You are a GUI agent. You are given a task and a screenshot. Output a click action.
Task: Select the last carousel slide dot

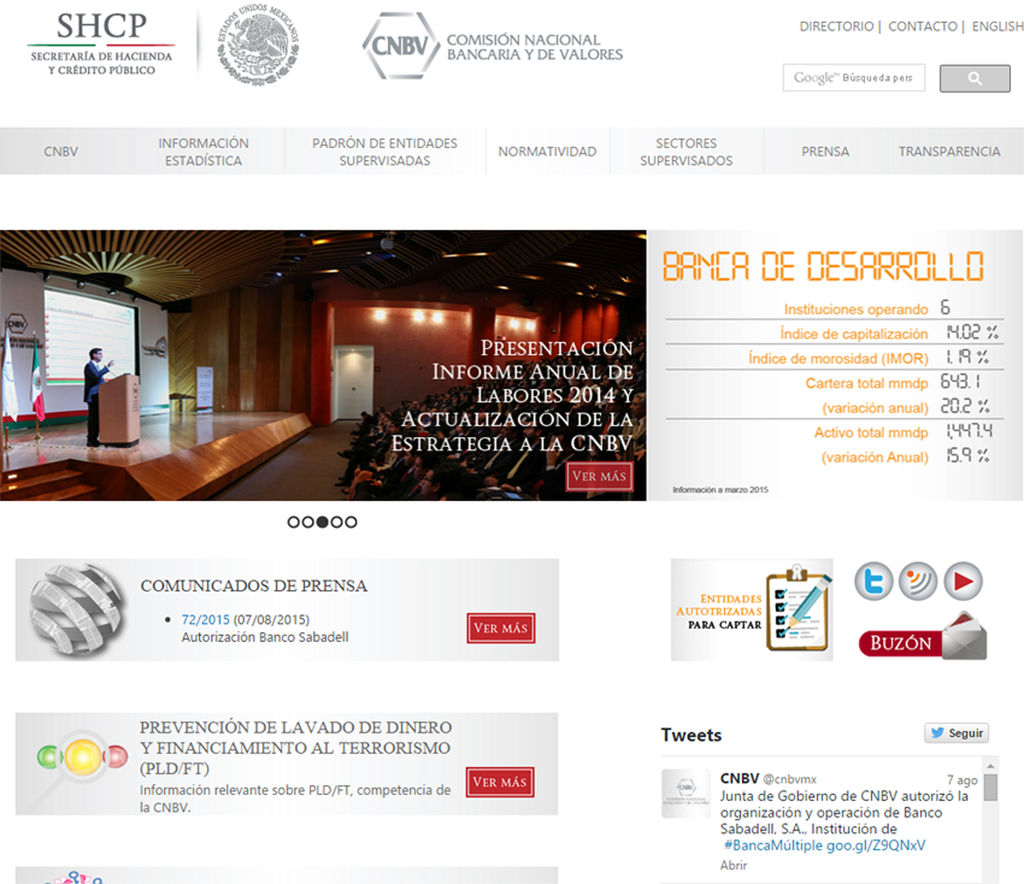pos(351,522)
